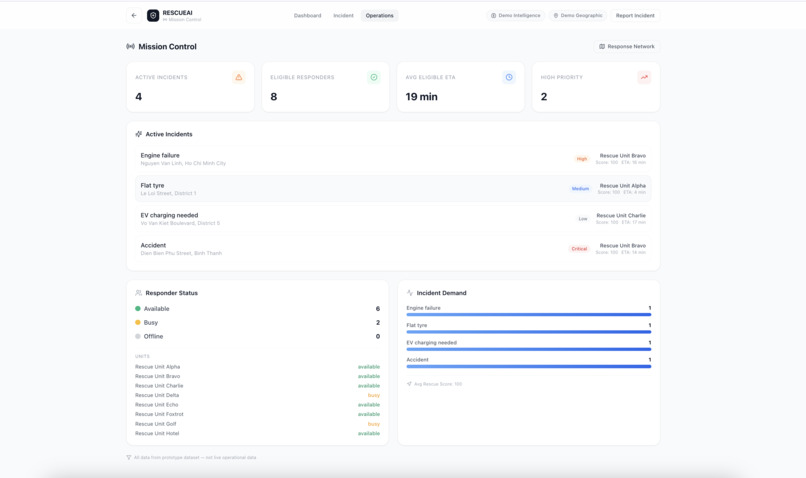
Task: Click the Engine failure demand bar
Action: 528,315
